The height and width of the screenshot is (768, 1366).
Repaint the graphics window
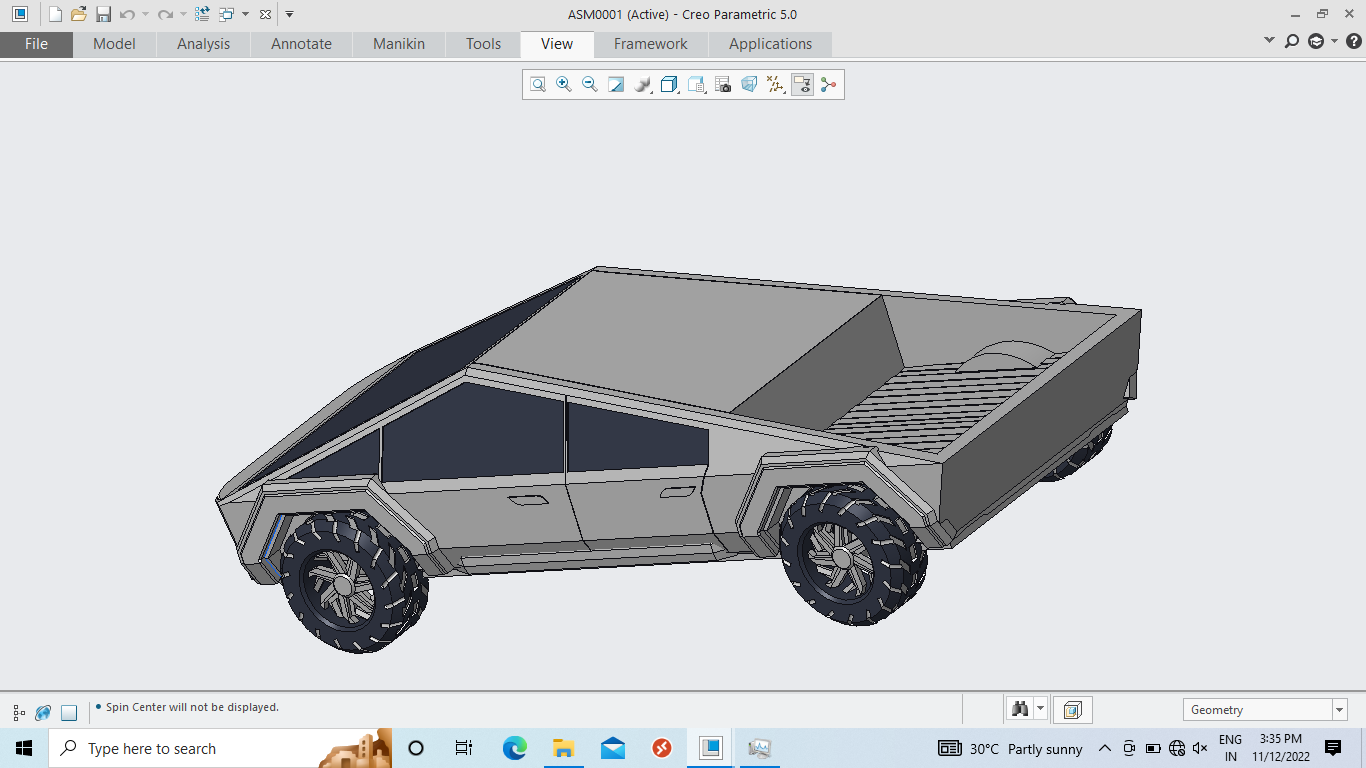616,85
